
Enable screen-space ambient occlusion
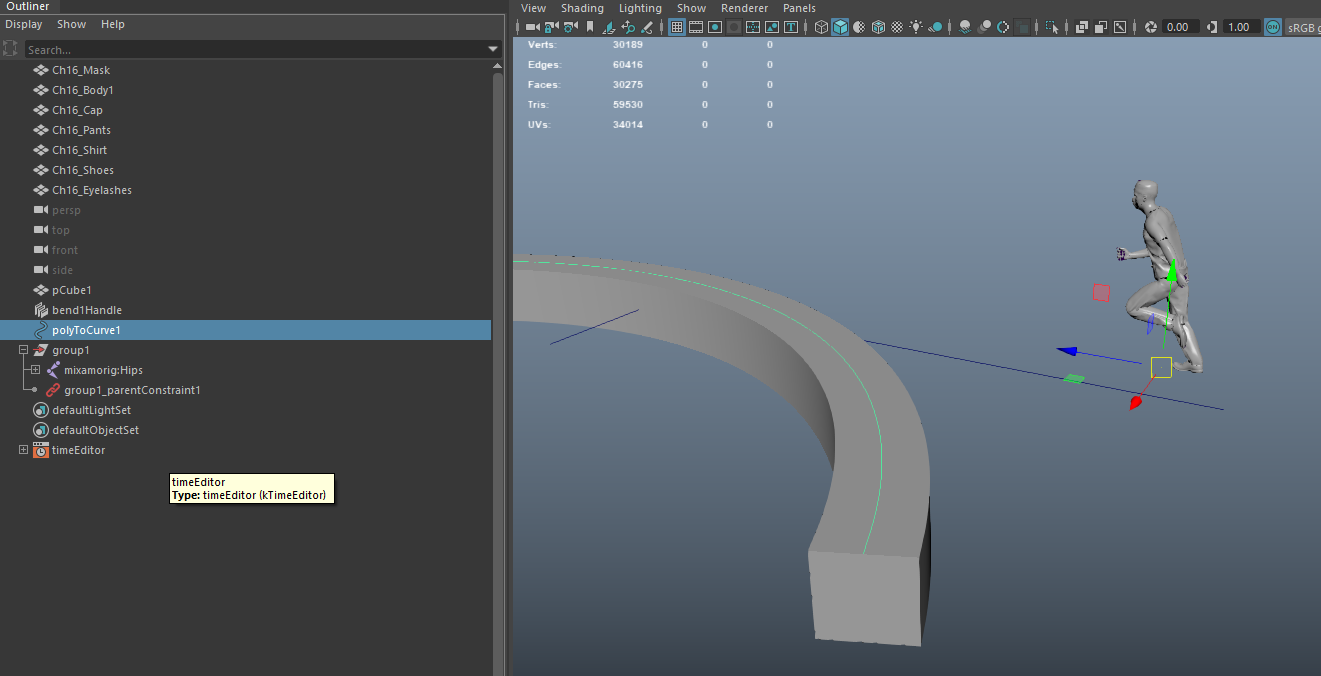pyautogui.click(x=964, y=27)
